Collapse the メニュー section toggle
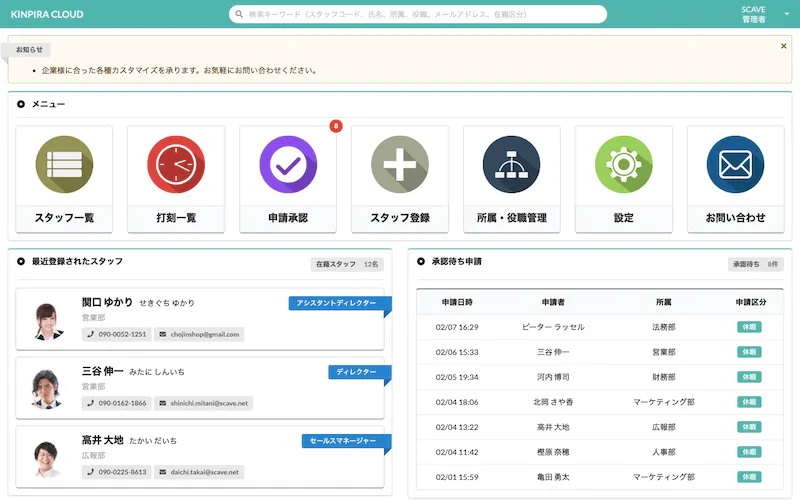The image size is (800, 500). (21, 104)
